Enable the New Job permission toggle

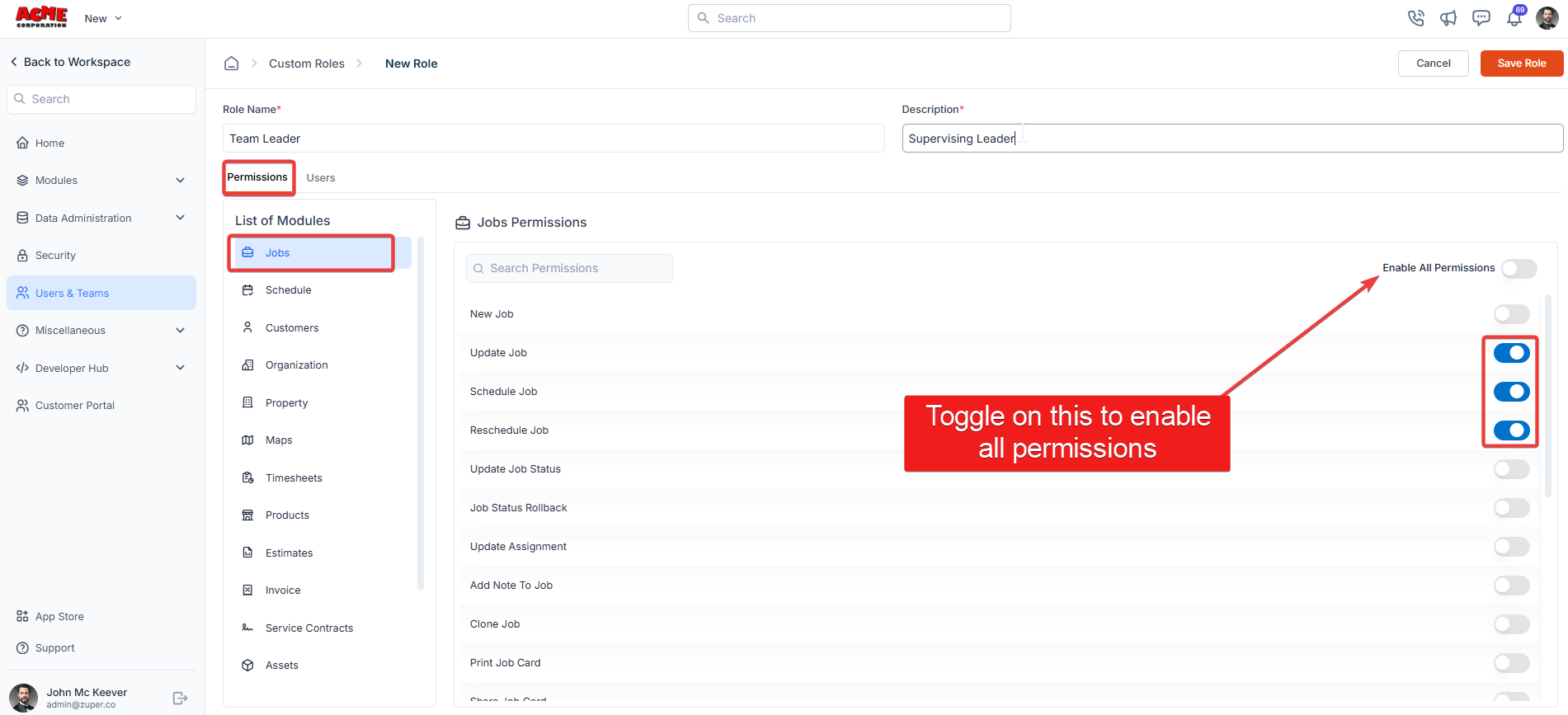[x=1512, y=314]
